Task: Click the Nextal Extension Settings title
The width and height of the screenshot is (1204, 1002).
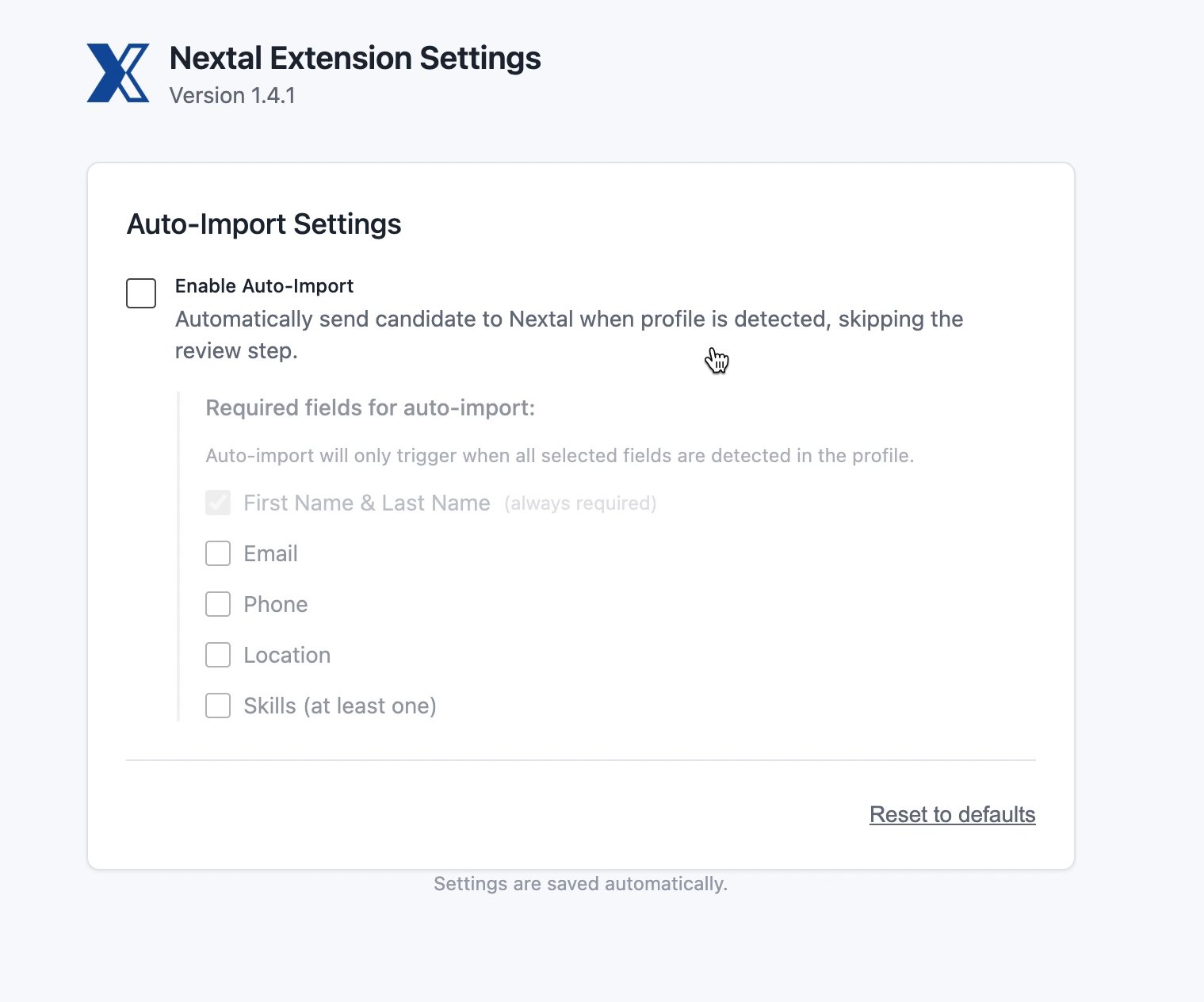Action: pyautogui.click(x=354, y=58)
